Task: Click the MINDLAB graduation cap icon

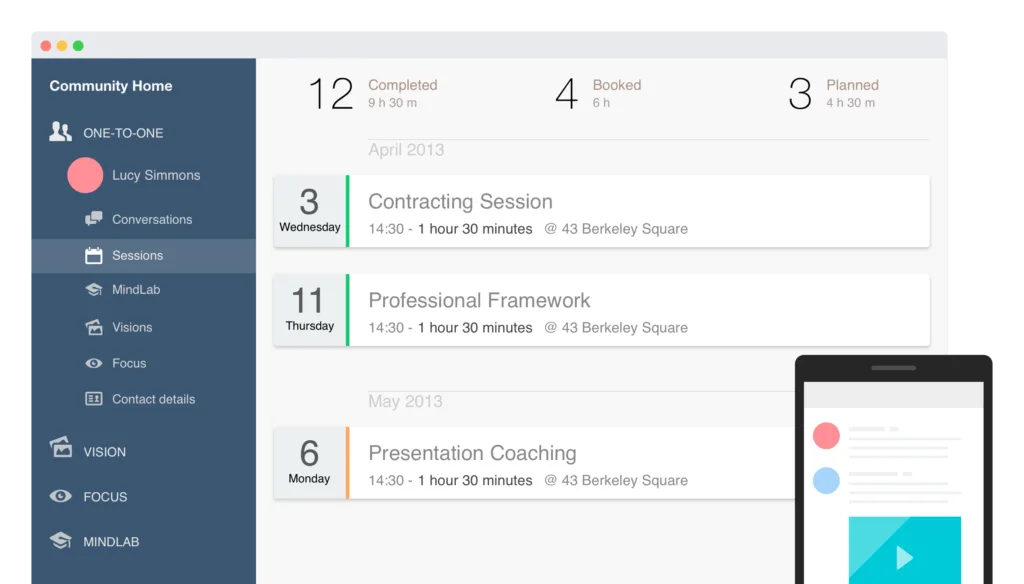Action: (61, 541)
